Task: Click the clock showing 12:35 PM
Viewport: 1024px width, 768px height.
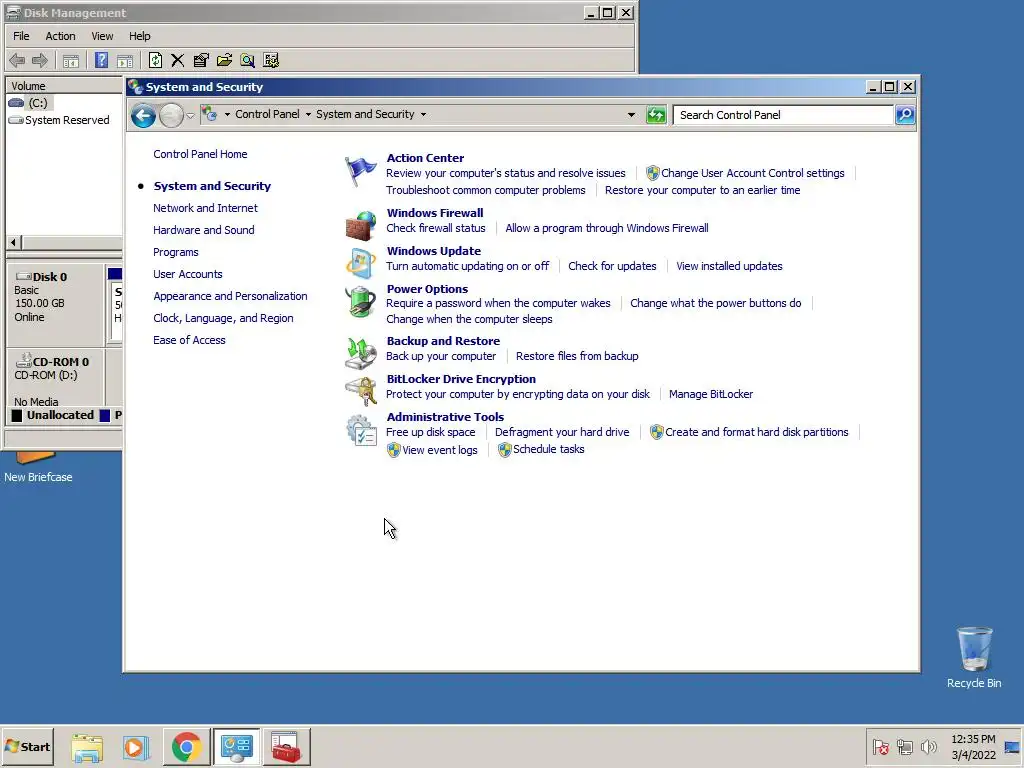Action: (x=973, y=739)
